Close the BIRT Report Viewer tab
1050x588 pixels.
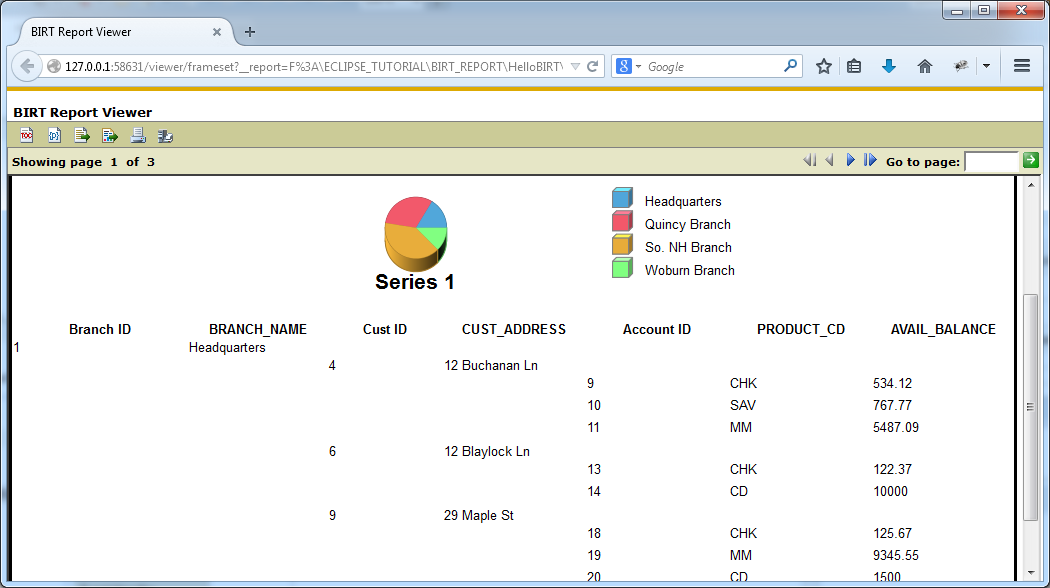click(217, 31)
